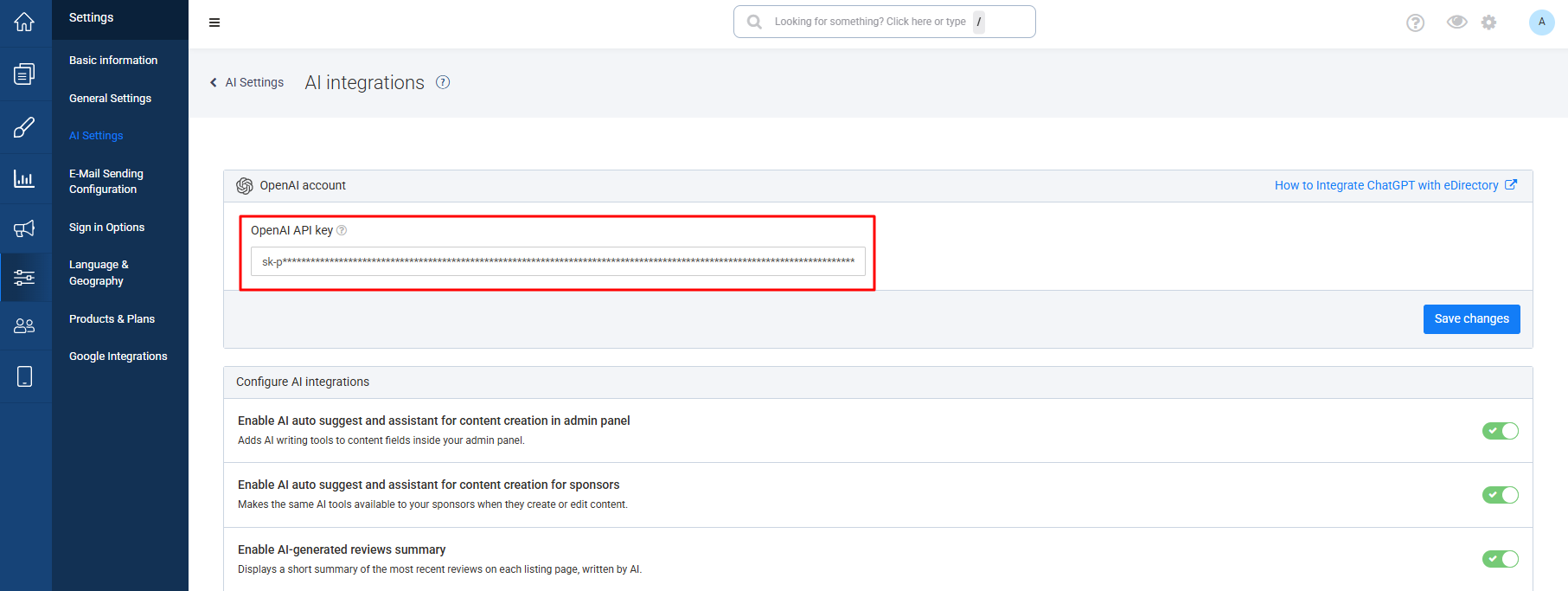1568x591 pixels.
Task: Click help icon beside AI integrations title
Action: 443,82
